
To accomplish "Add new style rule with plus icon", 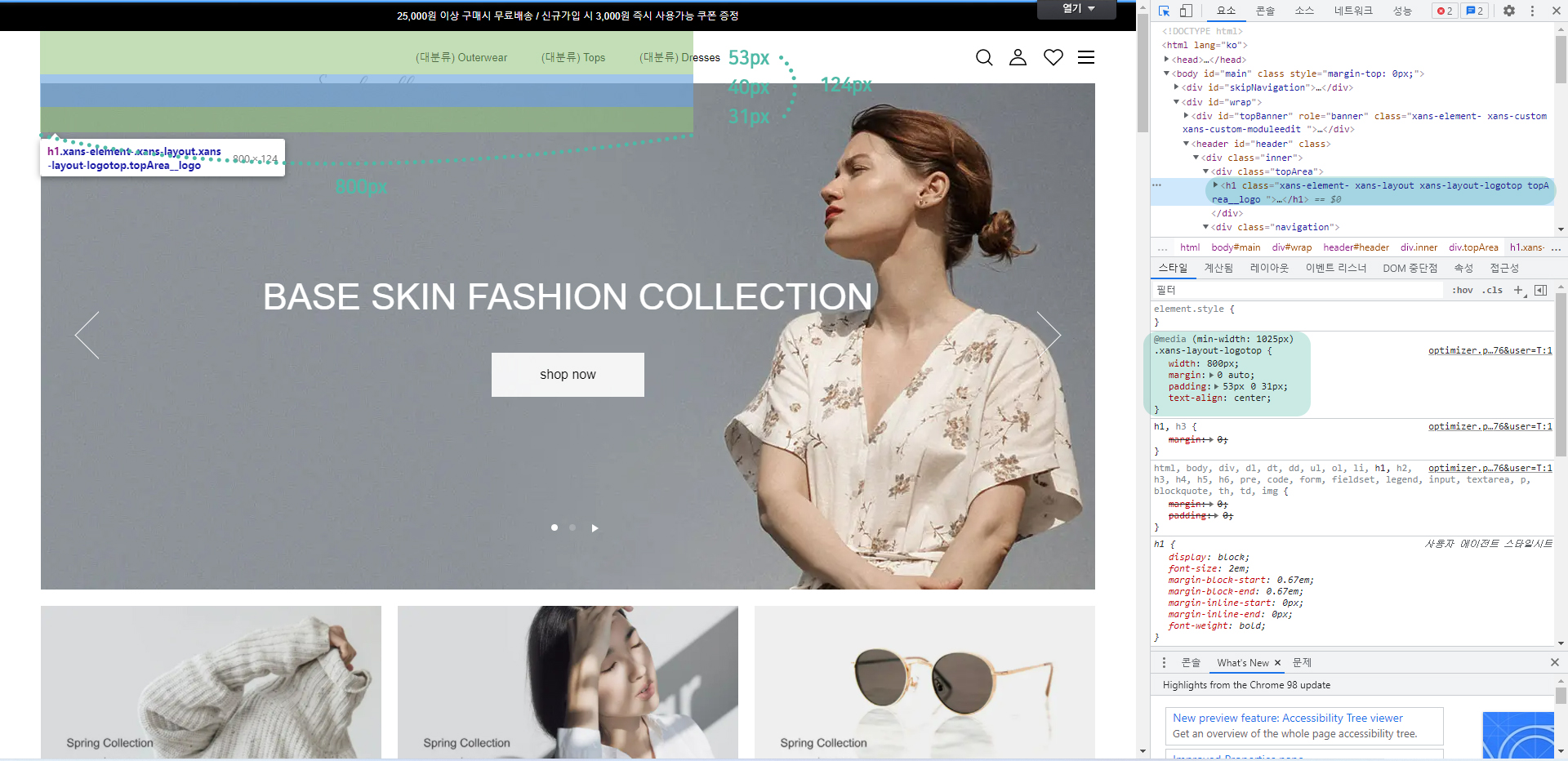I will [x=1518, y=290].
